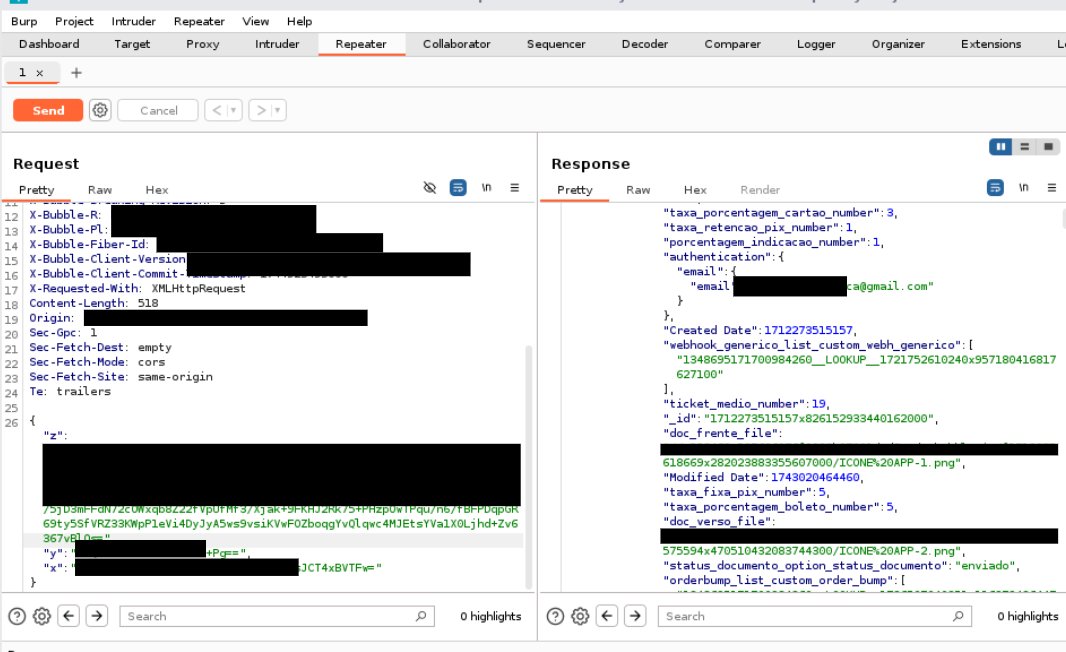
Task: Open the View menu
Action: (x=256, y=21)
